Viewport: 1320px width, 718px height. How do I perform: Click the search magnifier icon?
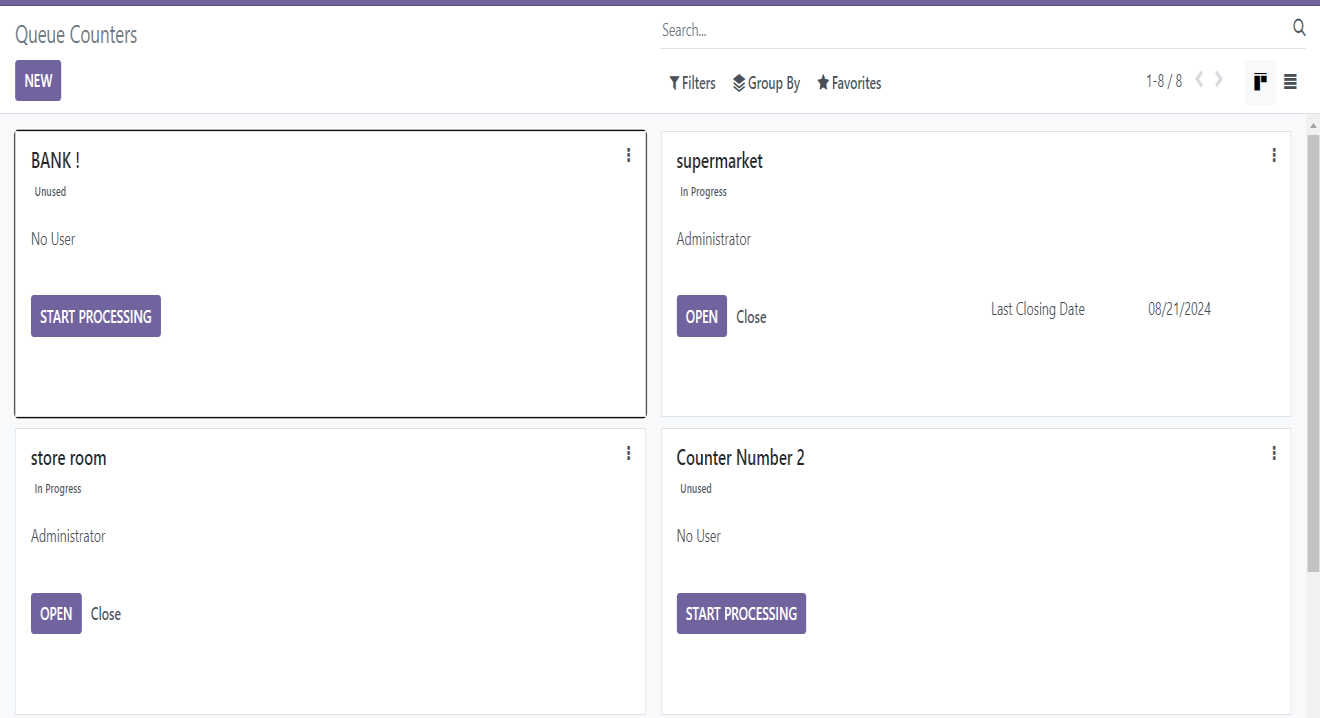[1299, 28]
